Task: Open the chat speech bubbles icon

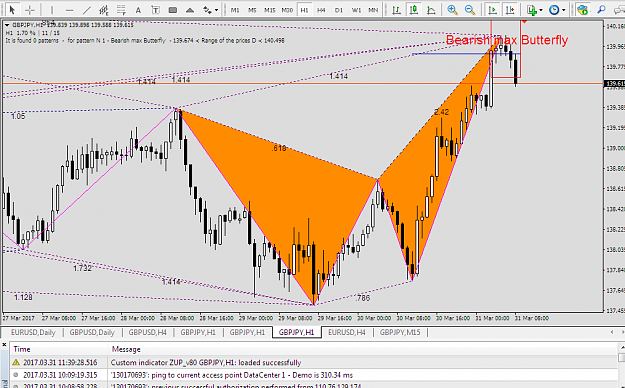Action: tap(619, 10)
